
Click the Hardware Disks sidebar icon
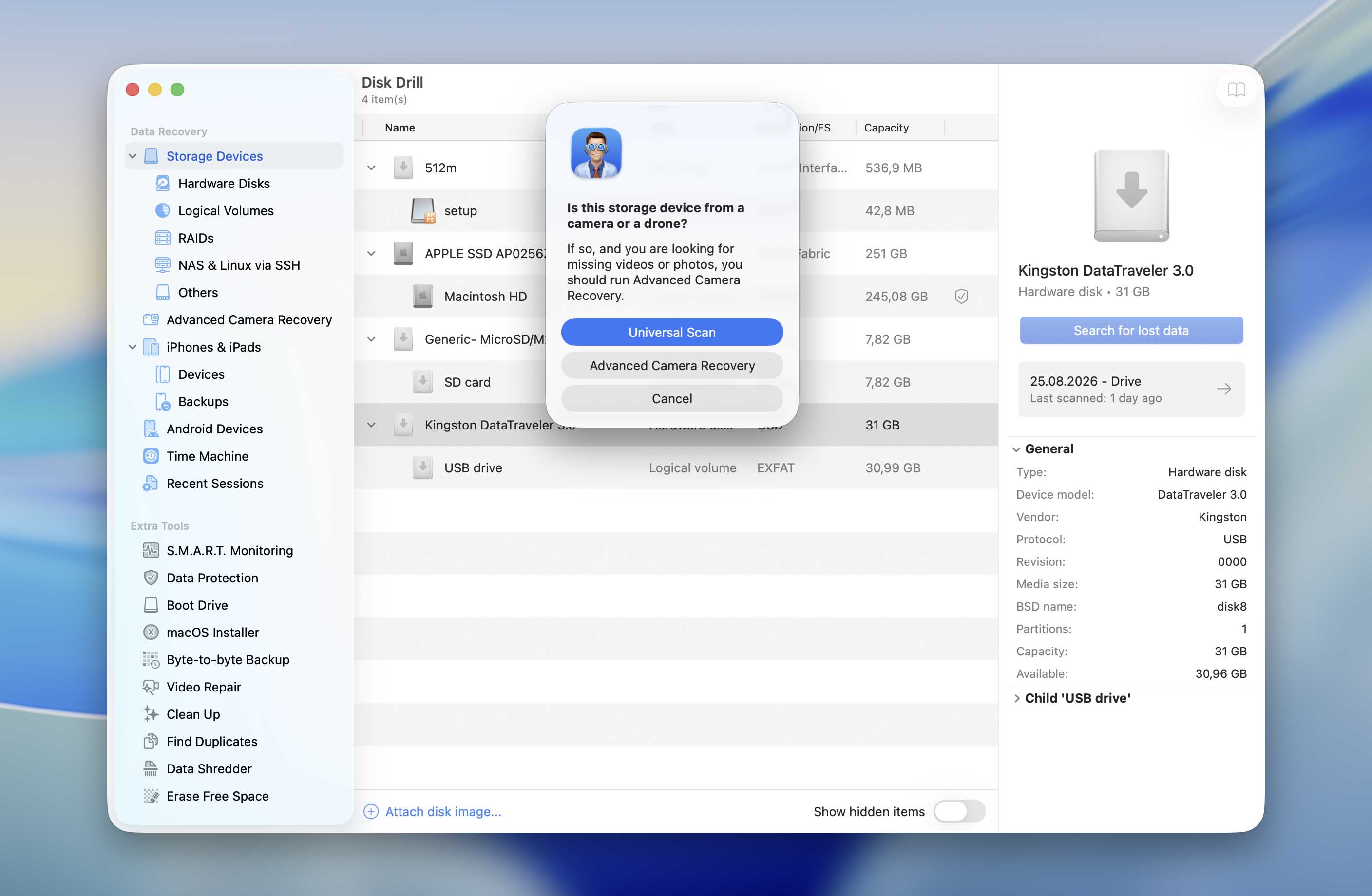pos(163,183)
